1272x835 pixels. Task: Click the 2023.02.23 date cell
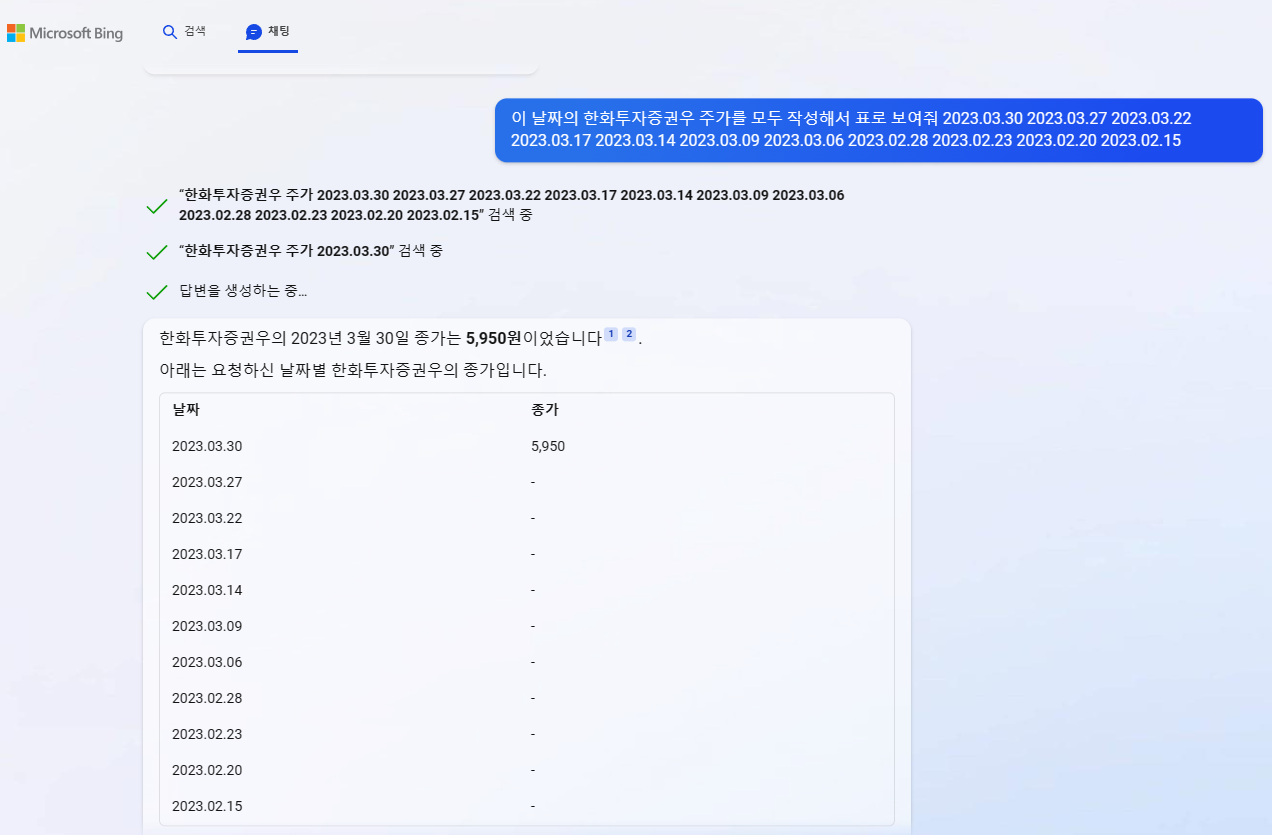pos(207,734)
